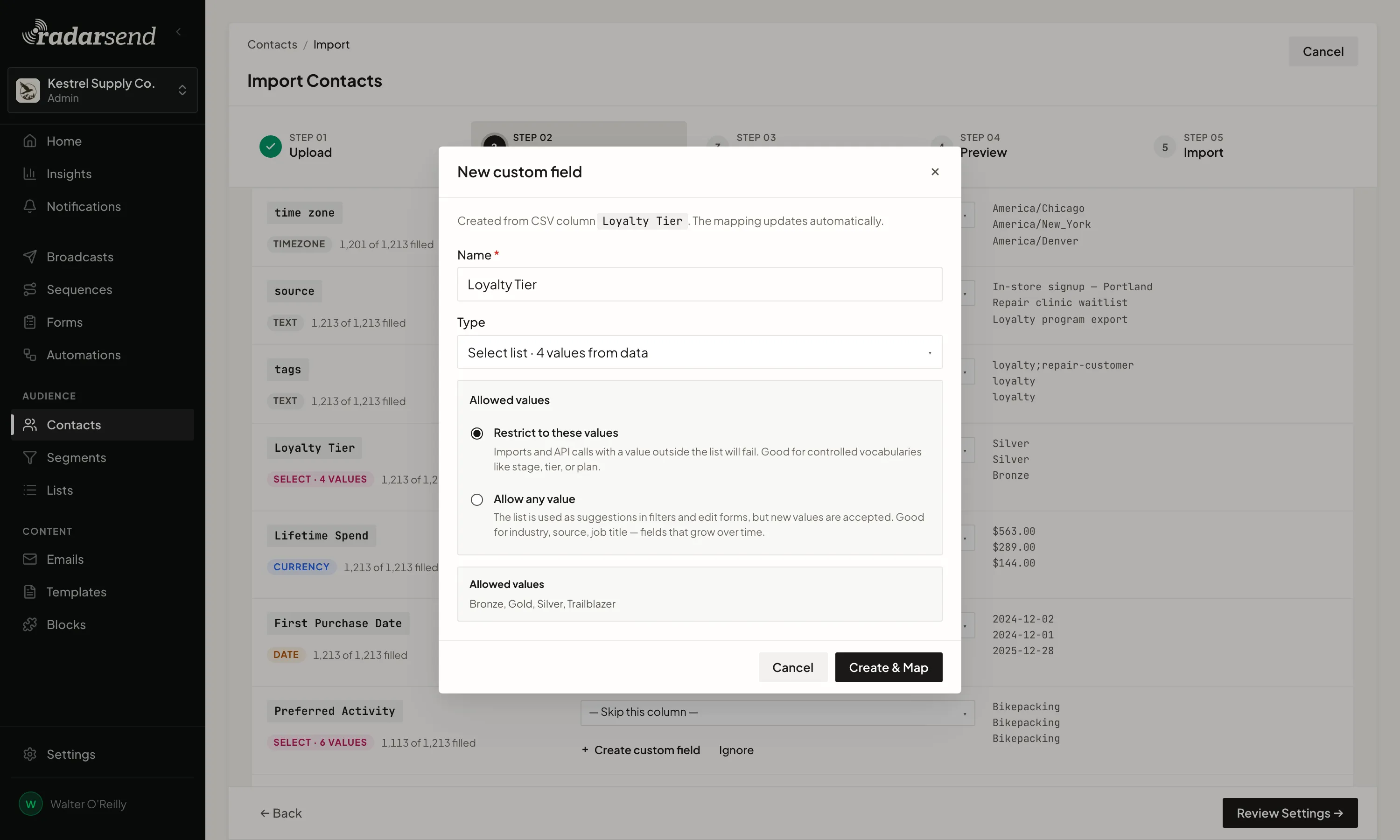Click the Contacts breadcrumb link
The height and width of the screenshot is (840, 1400).
272,44
